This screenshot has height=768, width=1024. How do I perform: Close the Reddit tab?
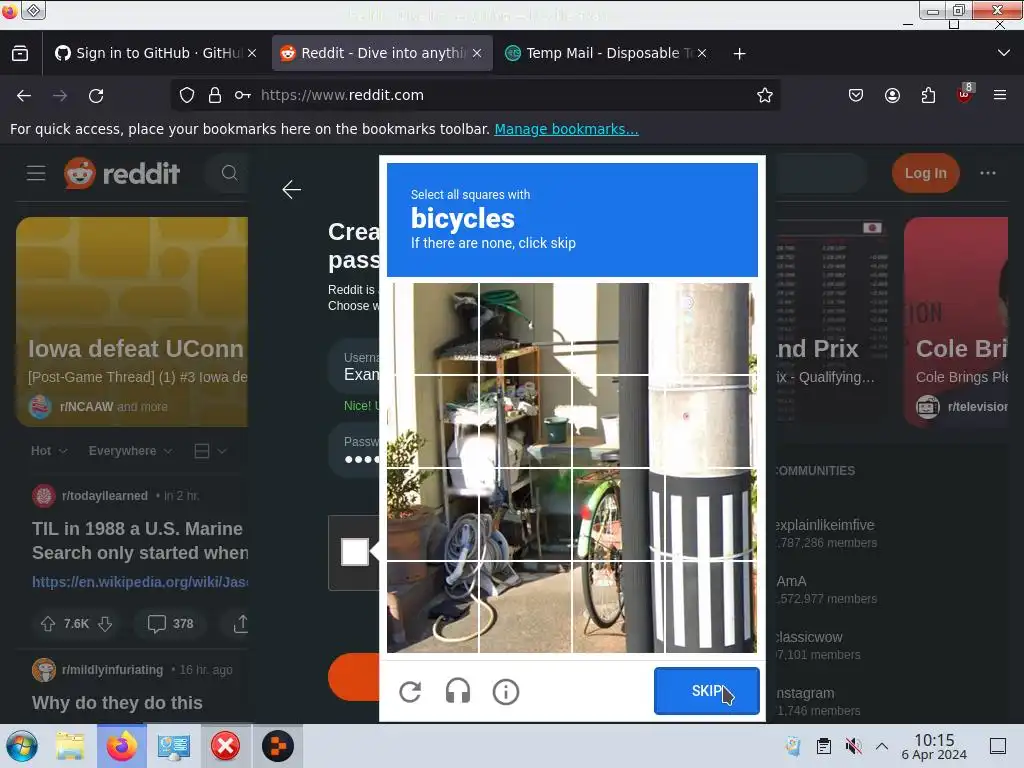coord(477,54)
